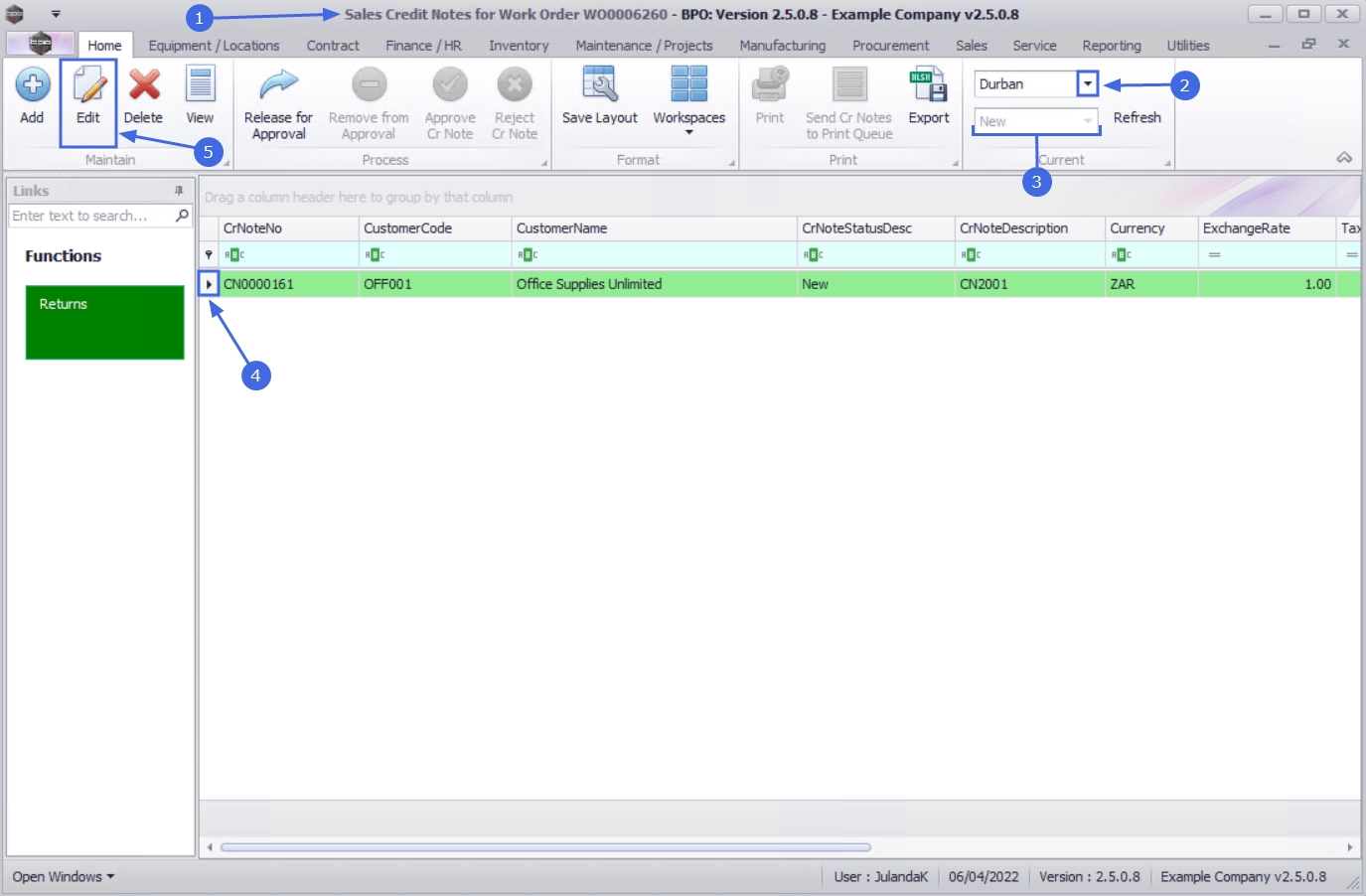Select the ZAR currency cell
This screenshot has height=896, width=1366.
click(x=1151, y=284)
